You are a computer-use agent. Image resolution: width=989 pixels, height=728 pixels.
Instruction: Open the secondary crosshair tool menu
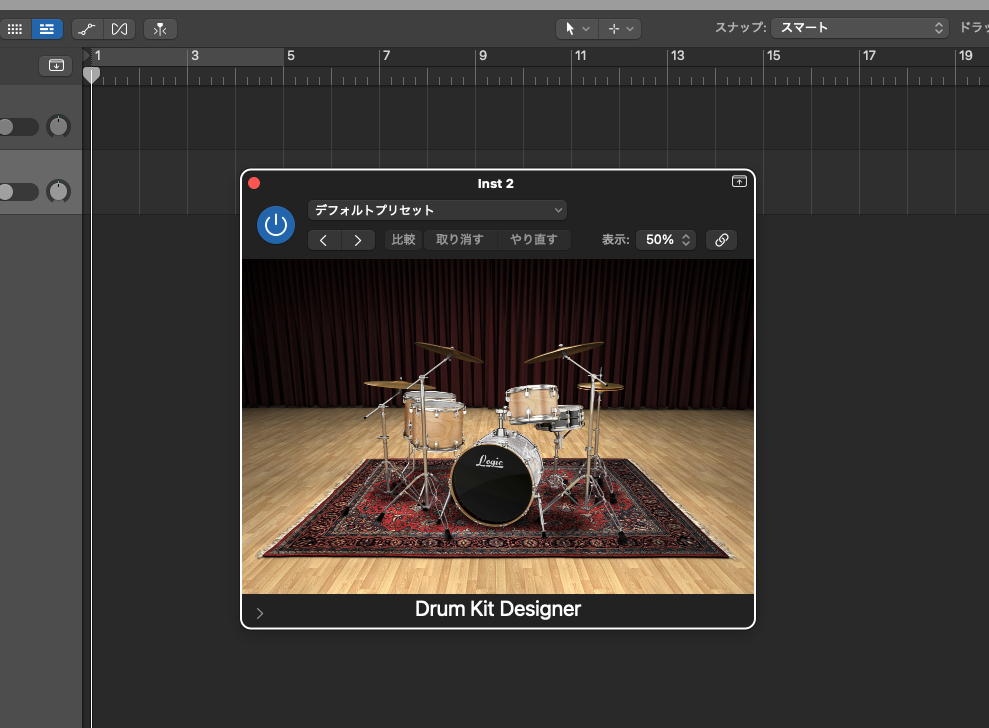621,29
